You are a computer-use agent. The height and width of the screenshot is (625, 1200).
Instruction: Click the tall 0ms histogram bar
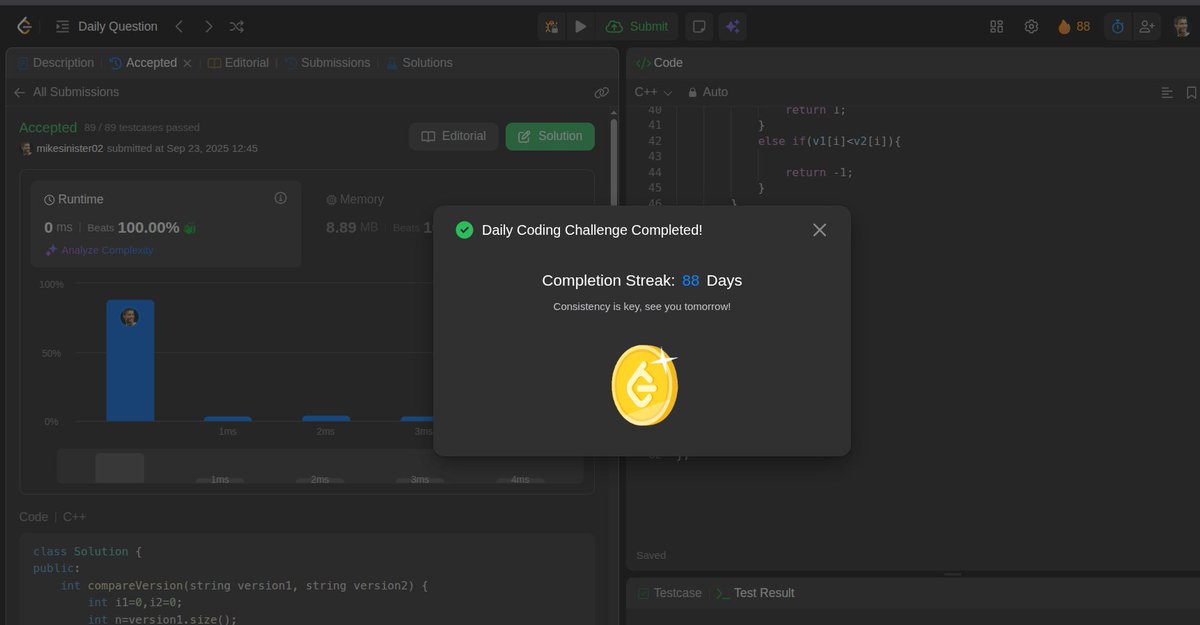130,360
